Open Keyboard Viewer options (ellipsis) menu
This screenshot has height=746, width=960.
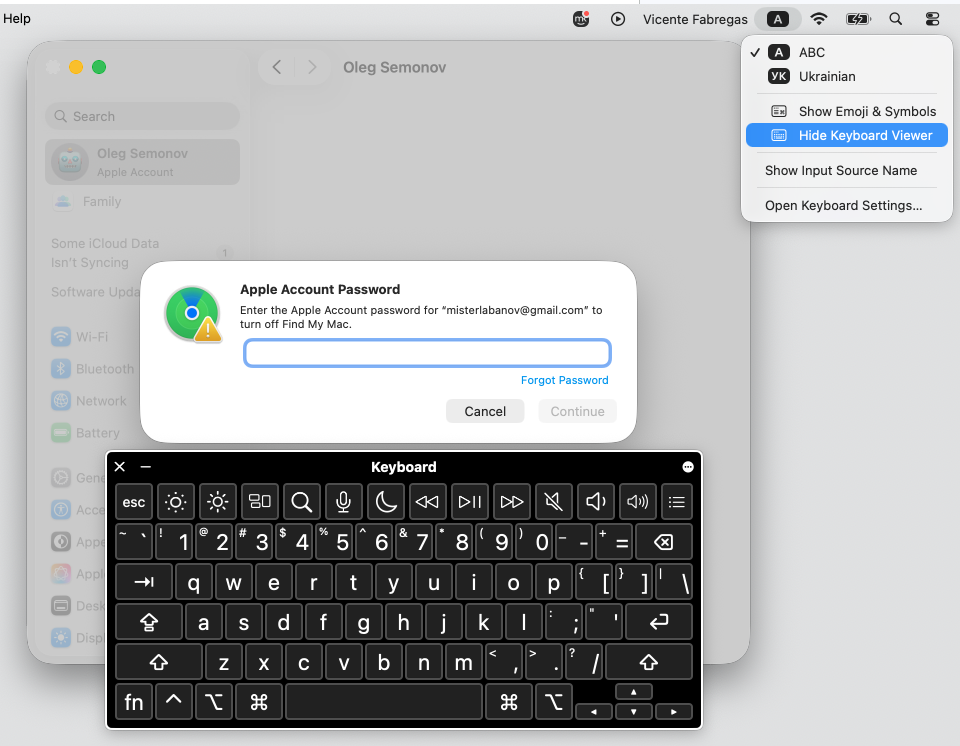688,467
